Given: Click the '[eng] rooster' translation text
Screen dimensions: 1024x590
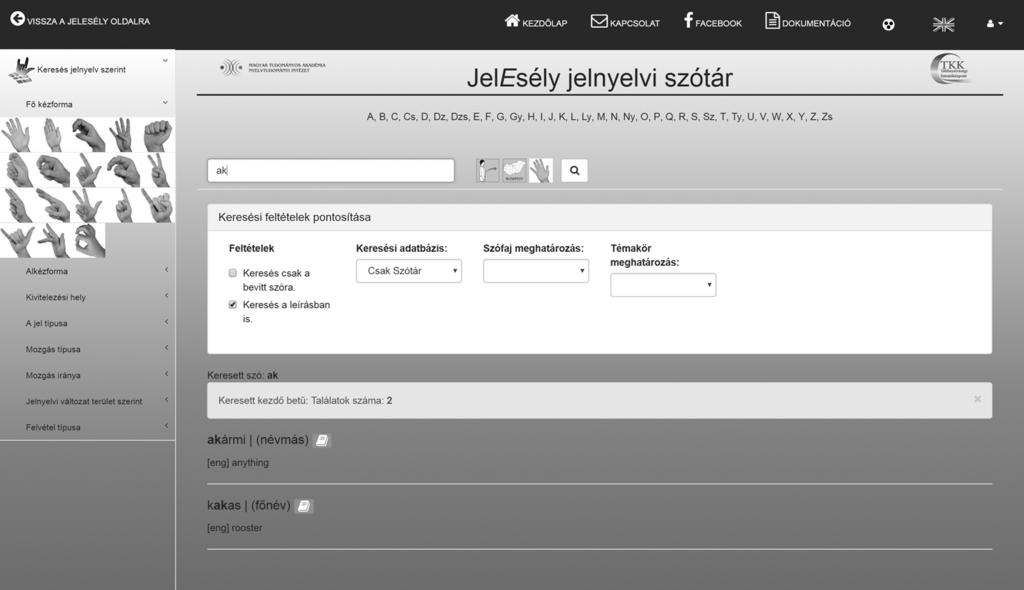Looking at the screenshot, I should (x=234, y=528).
